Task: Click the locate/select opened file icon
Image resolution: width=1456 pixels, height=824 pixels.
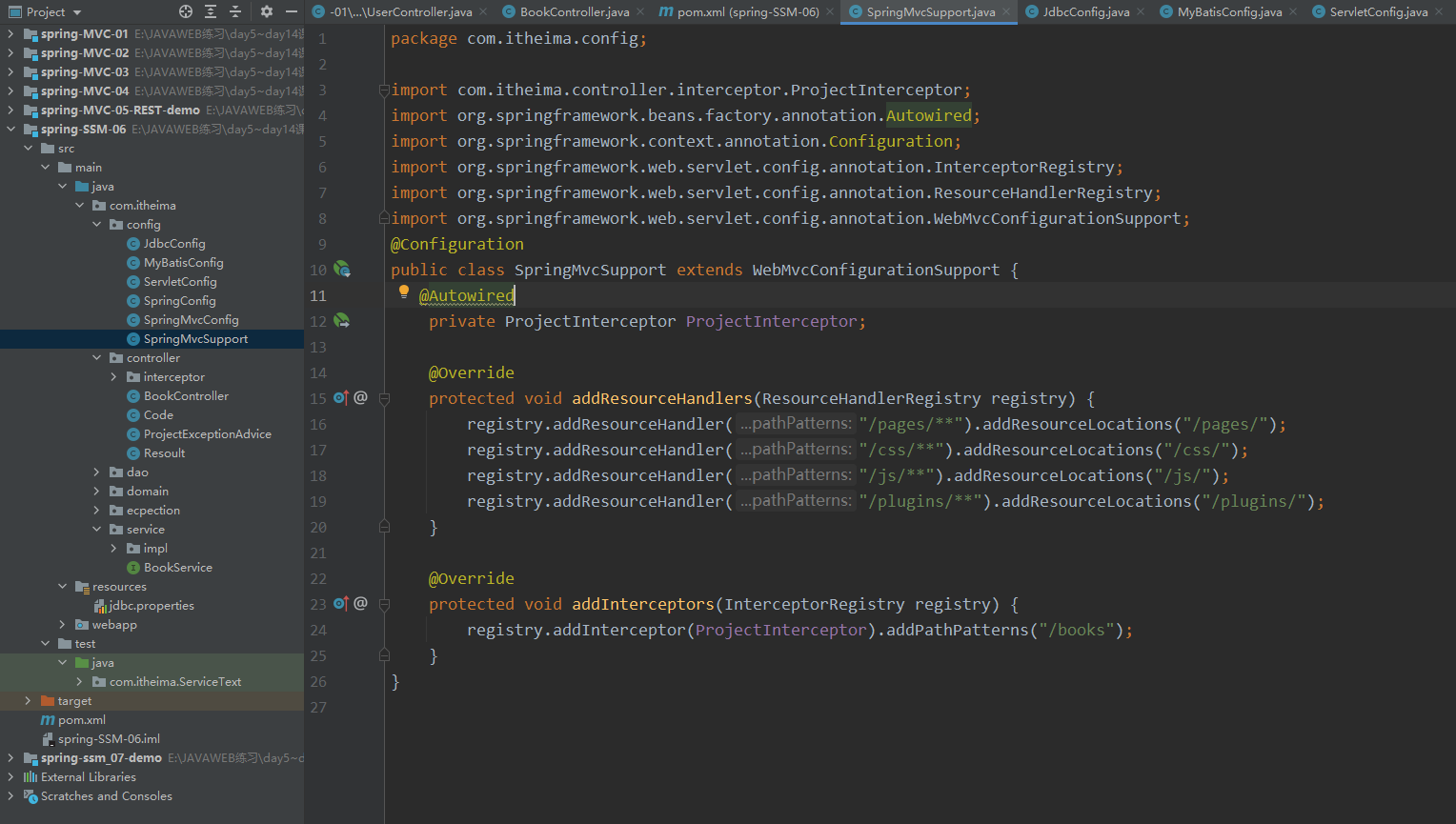Action: point(186,11)
